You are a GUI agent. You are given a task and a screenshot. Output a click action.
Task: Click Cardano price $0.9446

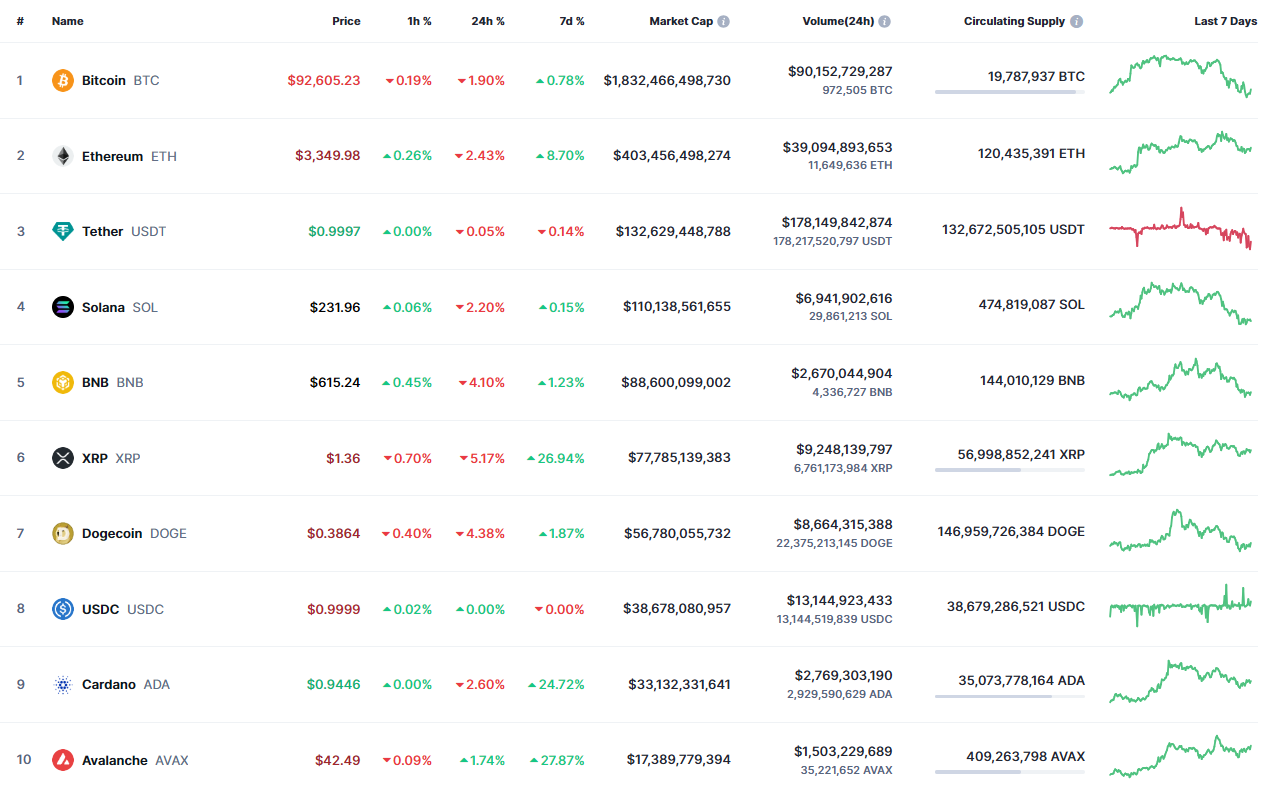(334, 685)
